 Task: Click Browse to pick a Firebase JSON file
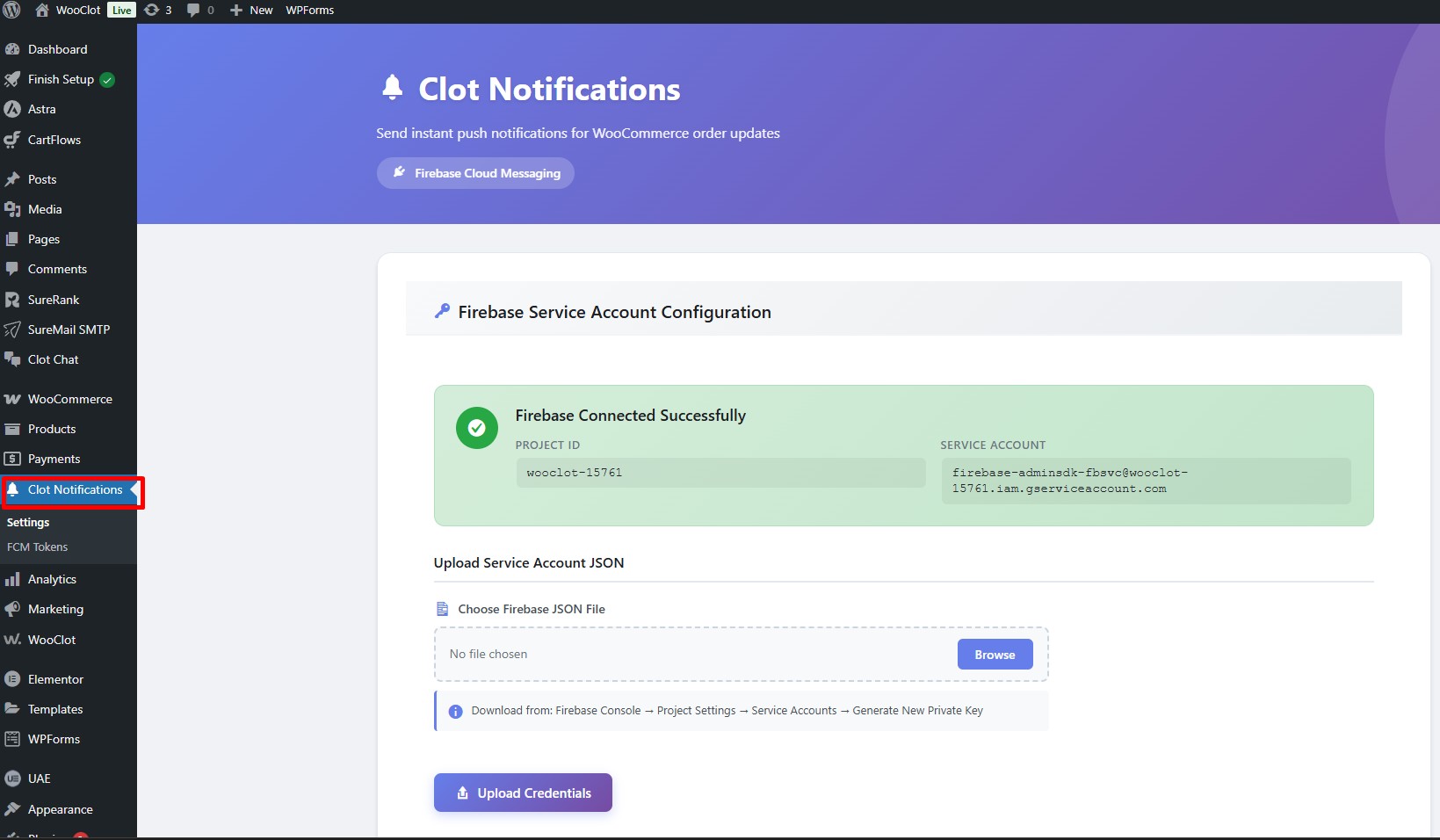(x=994, y=654)
